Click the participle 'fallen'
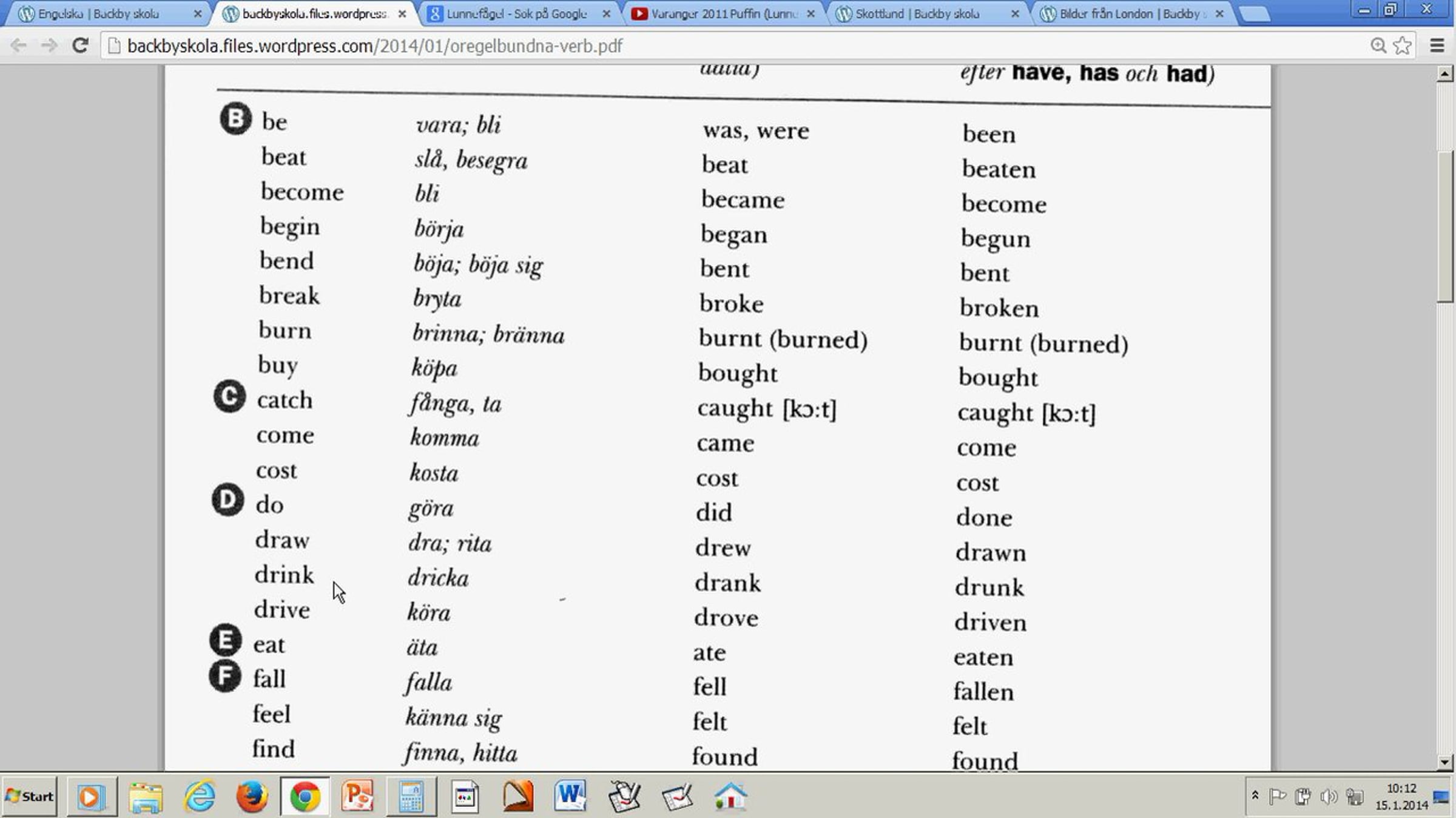Viewport: 1456px width, 818px height. (x=983, y=692)
